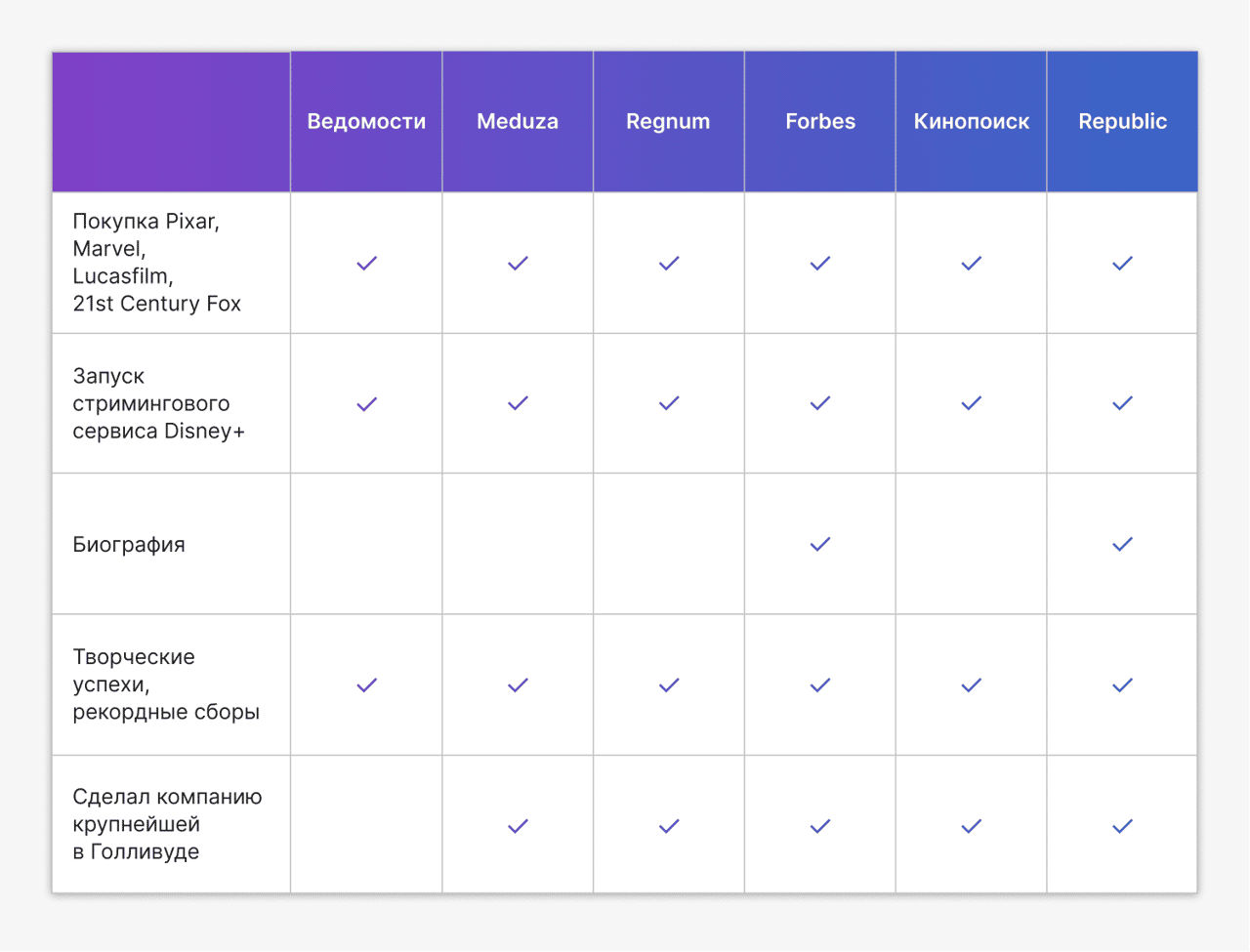Screen dimensions: 1250x952
Task: Click Republic checkmark in Биография row
Action: click(x=1122, y=544)
